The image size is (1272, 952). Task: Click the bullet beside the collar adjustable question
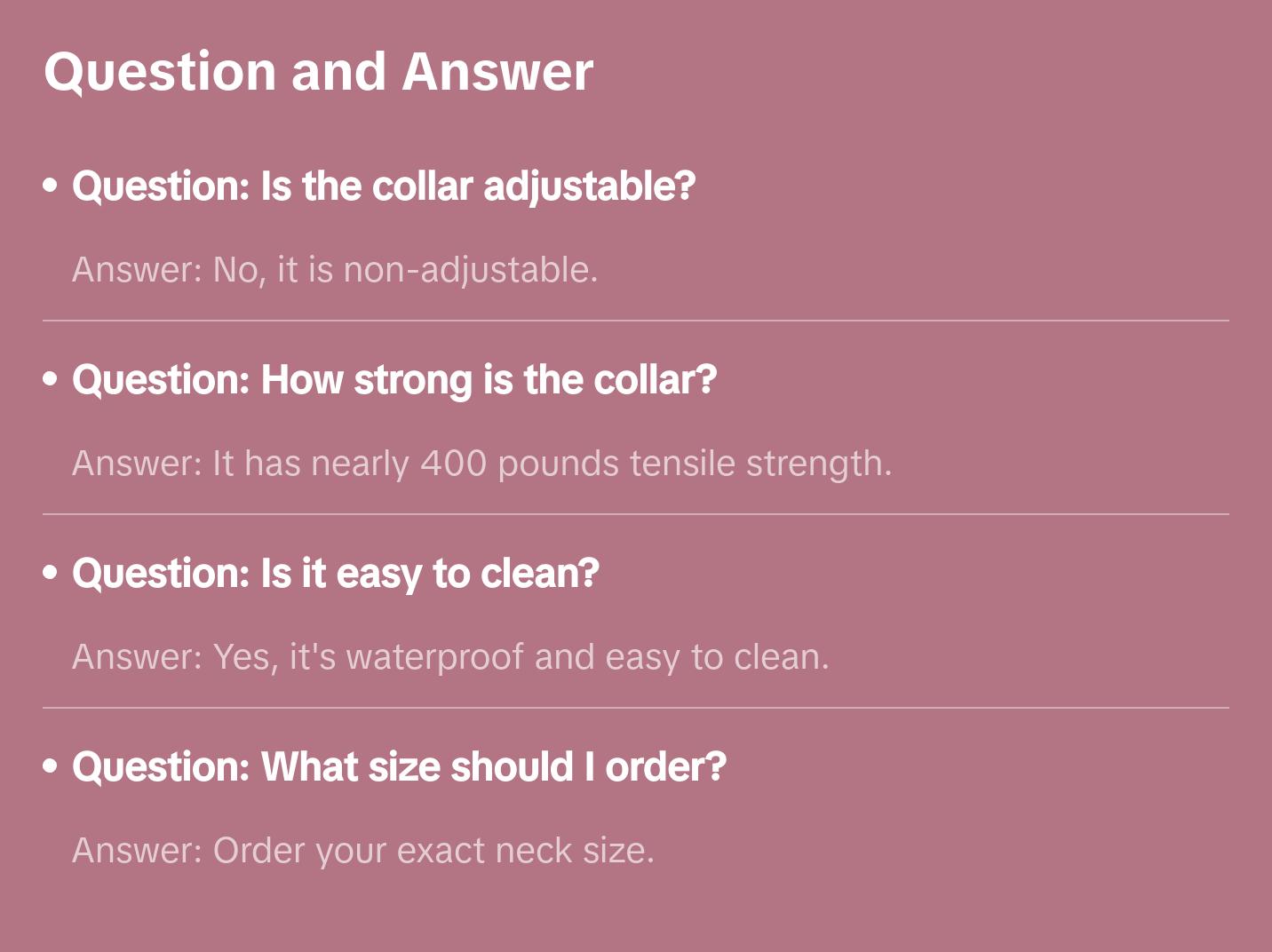point(51,186)
